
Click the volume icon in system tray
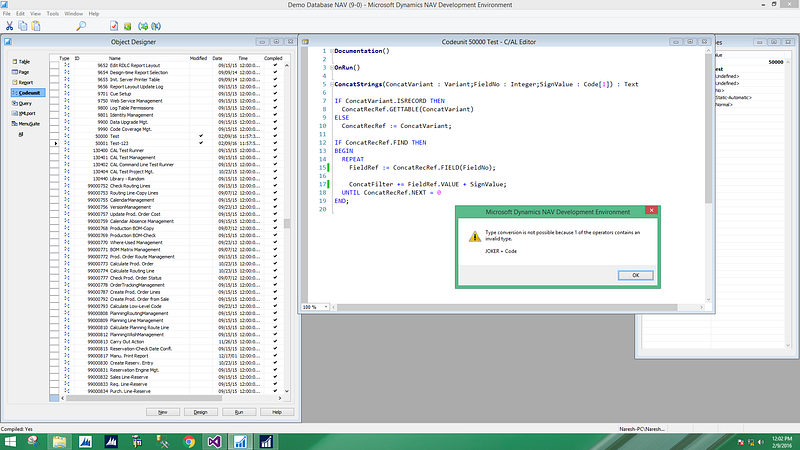coord(761,442)
